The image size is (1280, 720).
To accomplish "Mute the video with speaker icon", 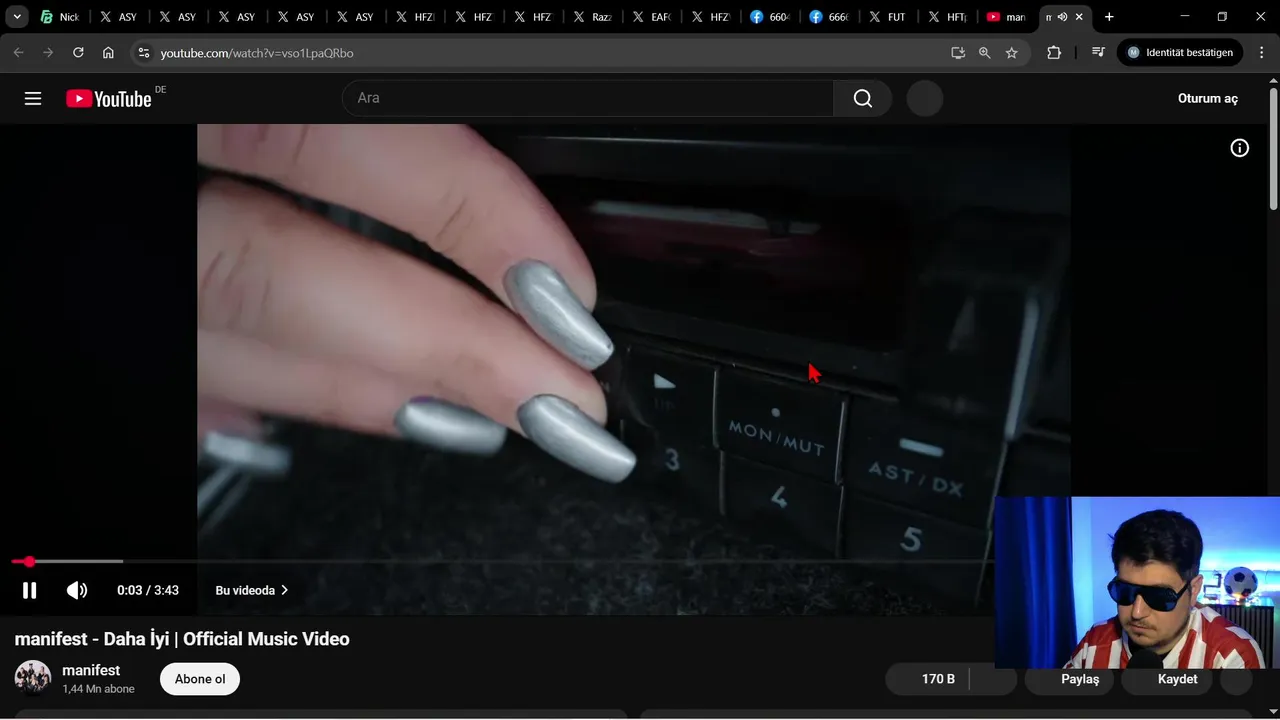I will [77, 590].
